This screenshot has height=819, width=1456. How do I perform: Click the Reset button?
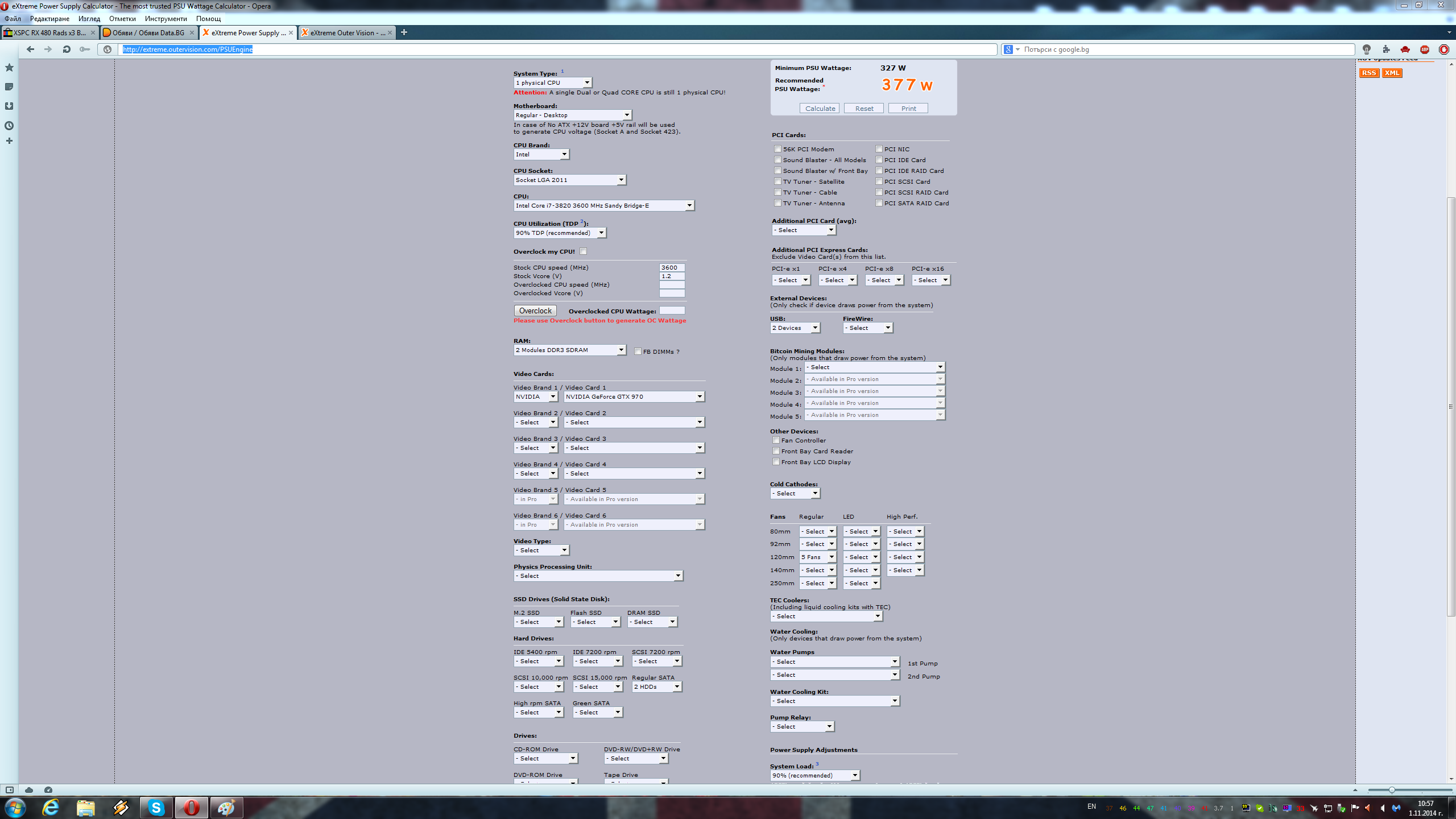pos(864,109)
